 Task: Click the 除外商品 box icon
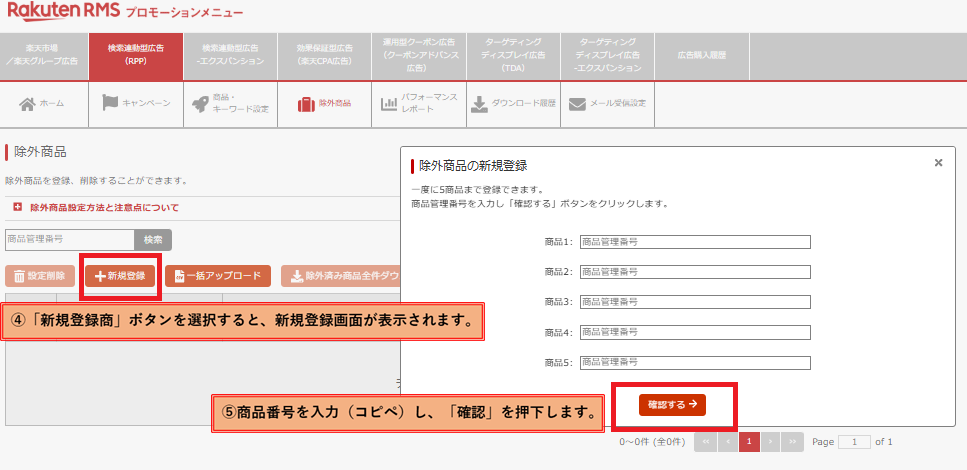306,104
